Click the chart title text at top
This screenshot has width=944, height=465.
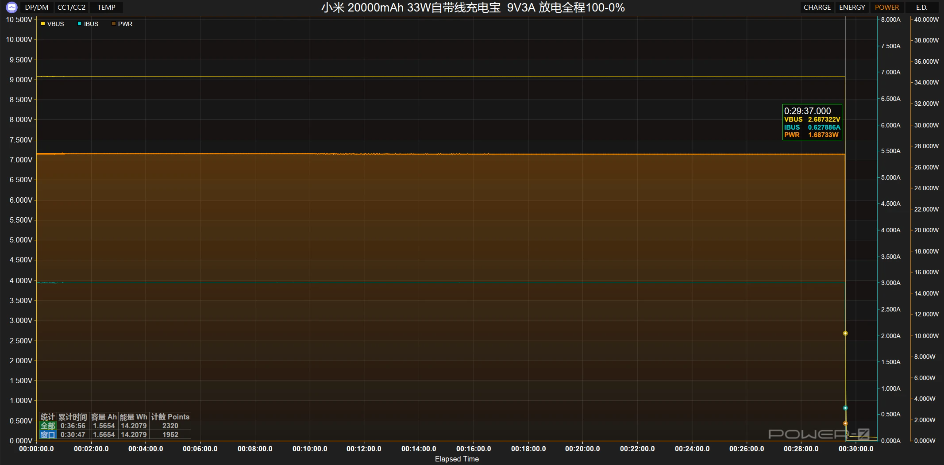(473, 8)
